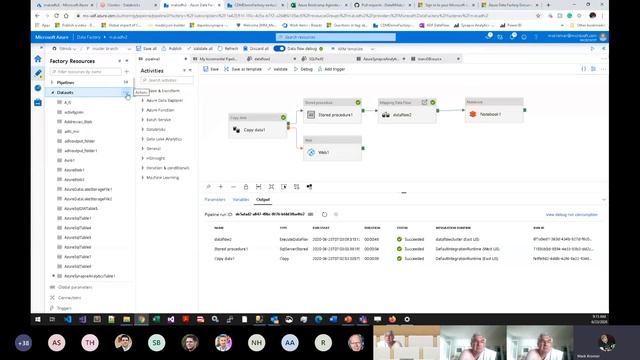The height and width of the screenshot is (360, 640).
Task: Expand the General activities group
Action: [142, 149]
